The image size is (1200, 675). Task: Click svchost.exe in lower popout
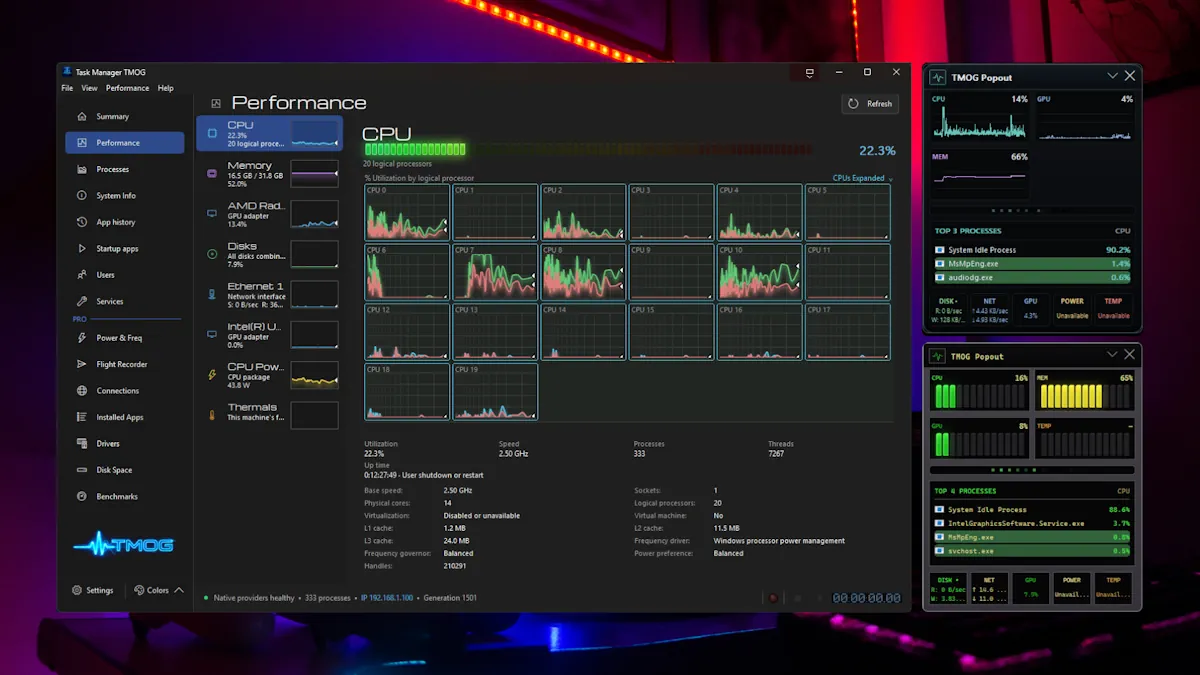[x=1033, y=551]
